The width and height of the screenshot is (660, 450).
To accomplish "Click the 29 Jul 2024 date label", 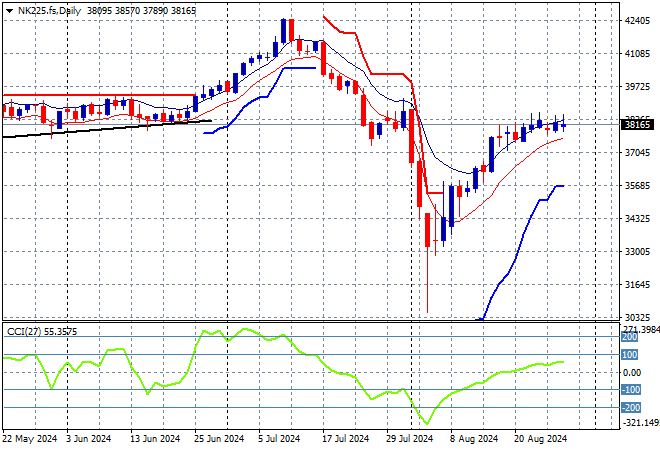I will point(407,438).
